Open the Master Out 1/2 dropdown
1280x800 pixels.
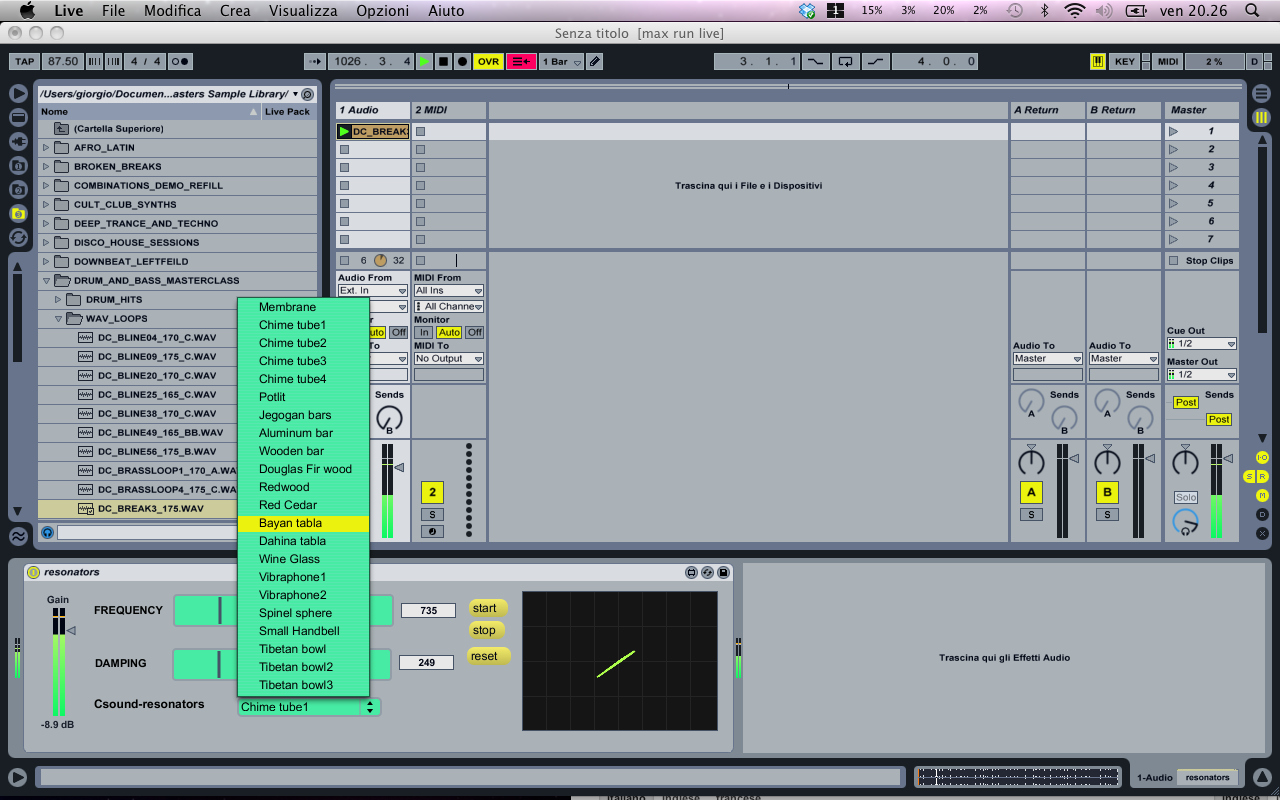pos(1202,374)
